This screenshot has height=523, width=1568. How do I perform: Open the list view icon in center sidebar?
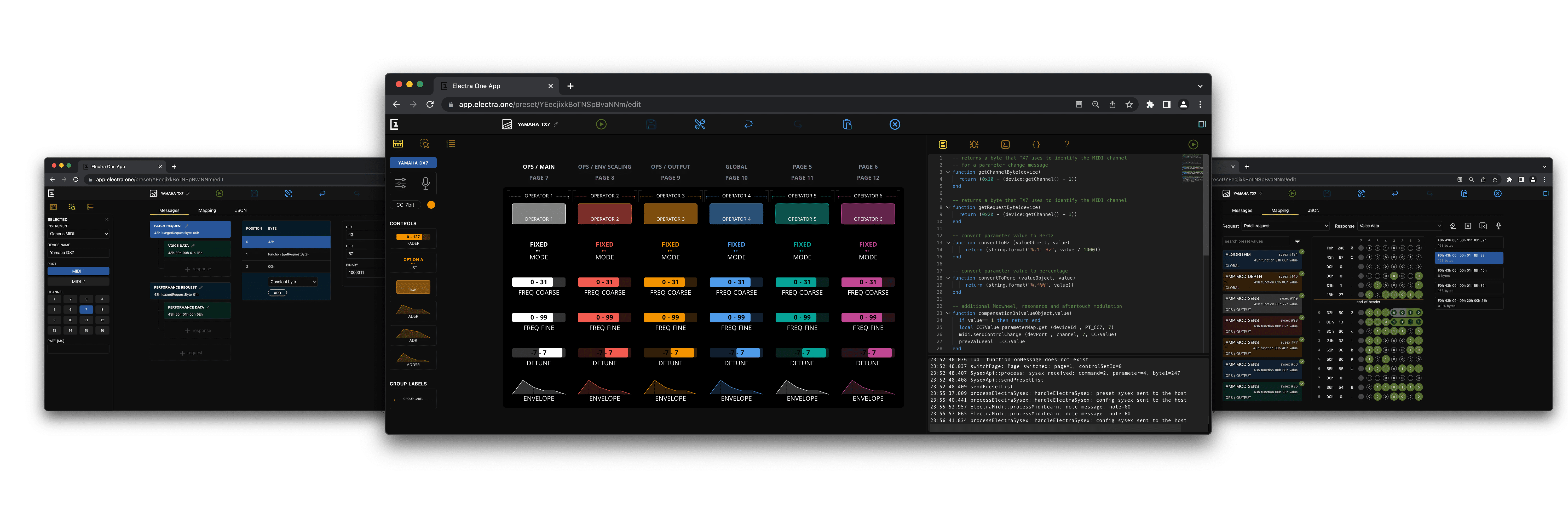tap(451, 144)
